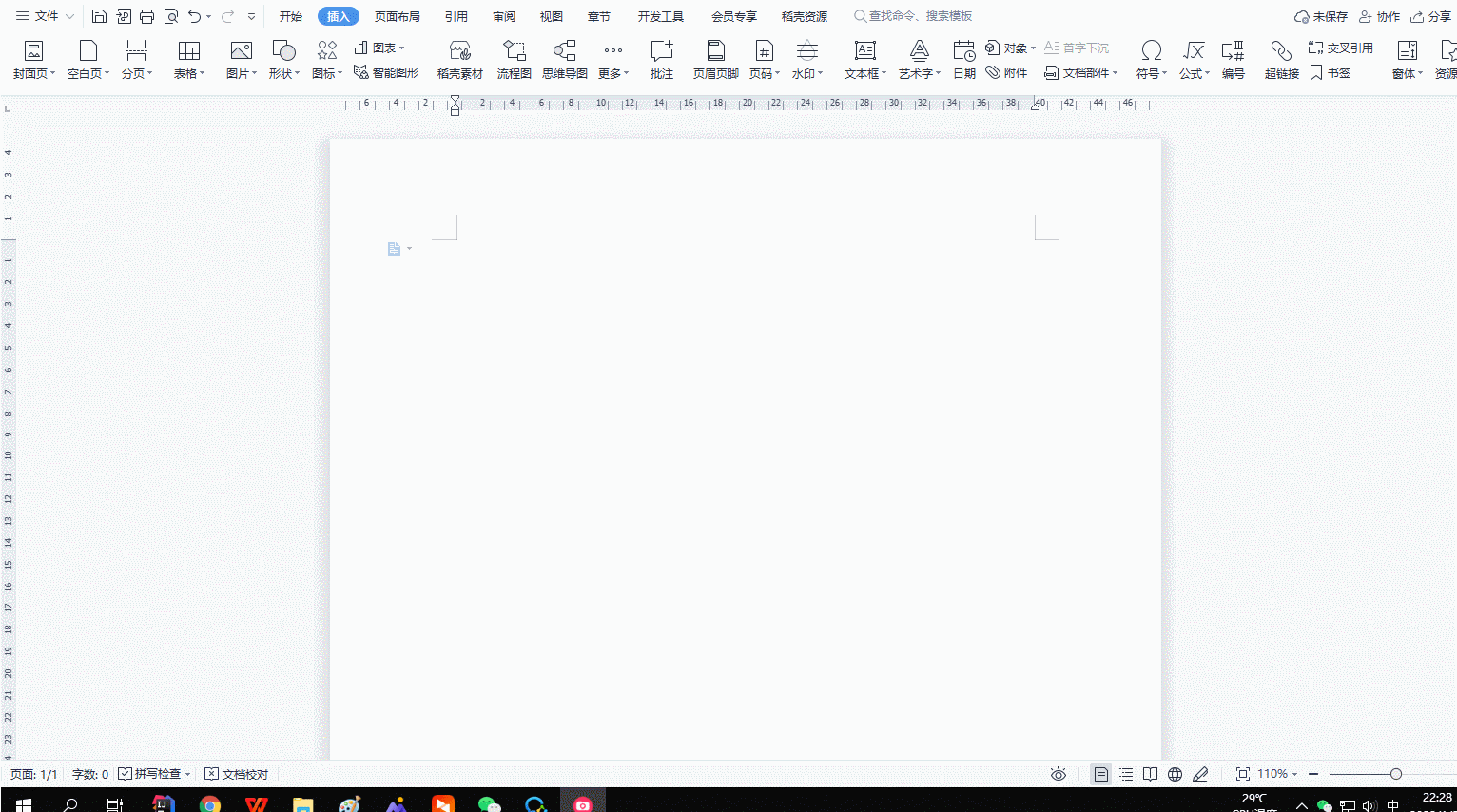Adjust the zoom slider handle

1396,774
